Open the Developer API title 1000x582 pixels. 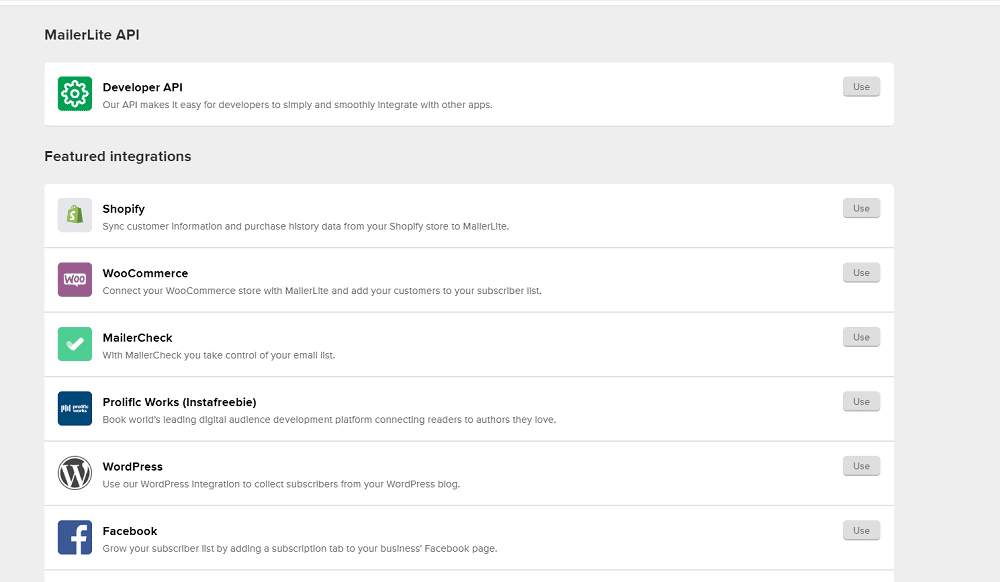point(142,87)
